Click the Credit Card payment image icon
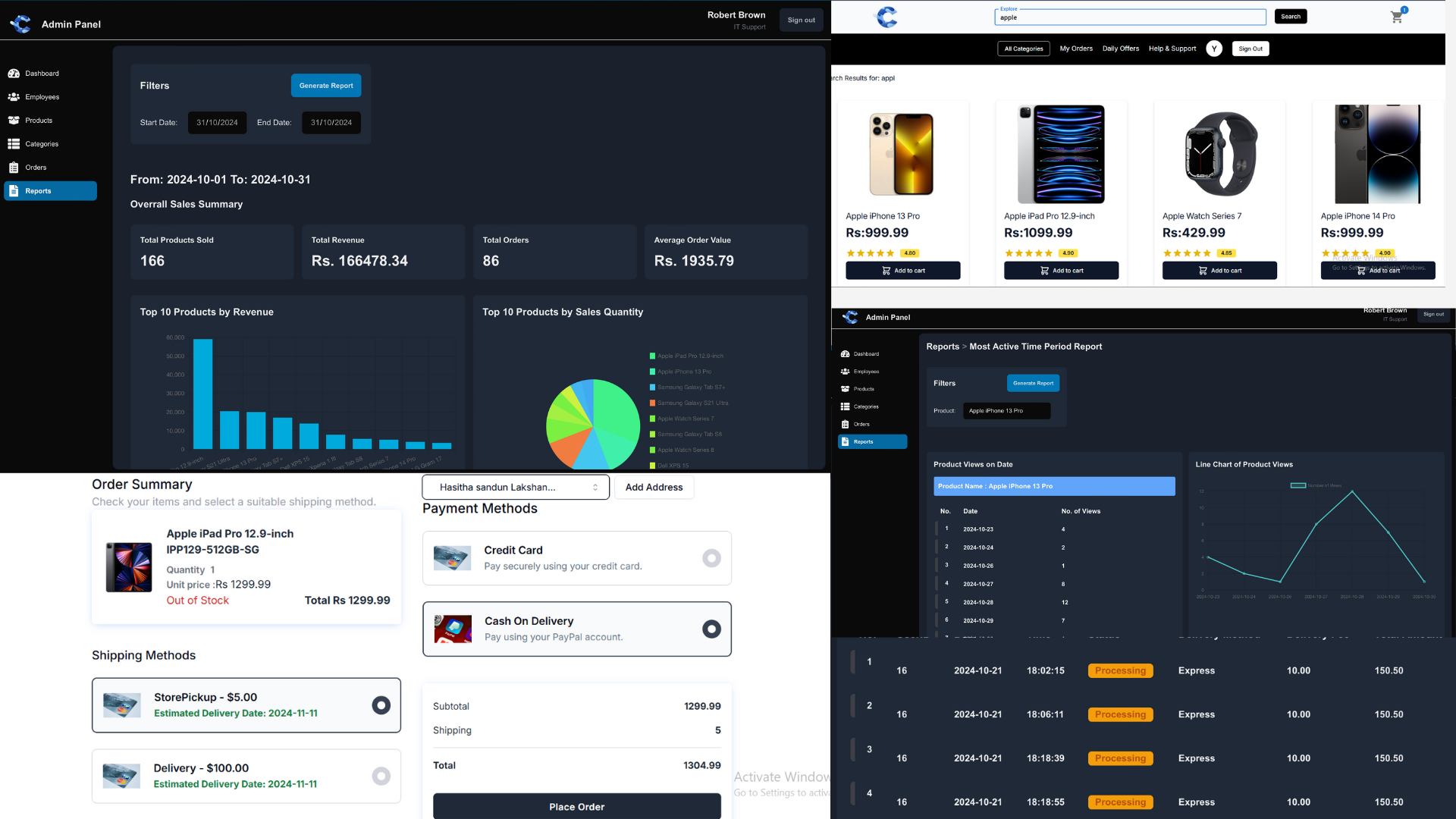 click(452, 558)
